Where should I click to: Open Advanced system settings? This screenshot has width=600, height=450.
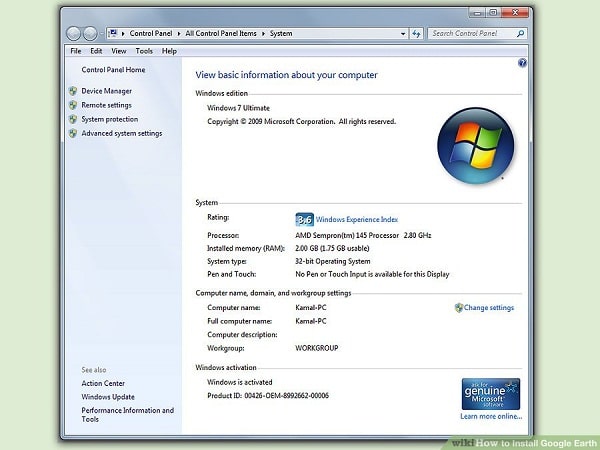122,133
